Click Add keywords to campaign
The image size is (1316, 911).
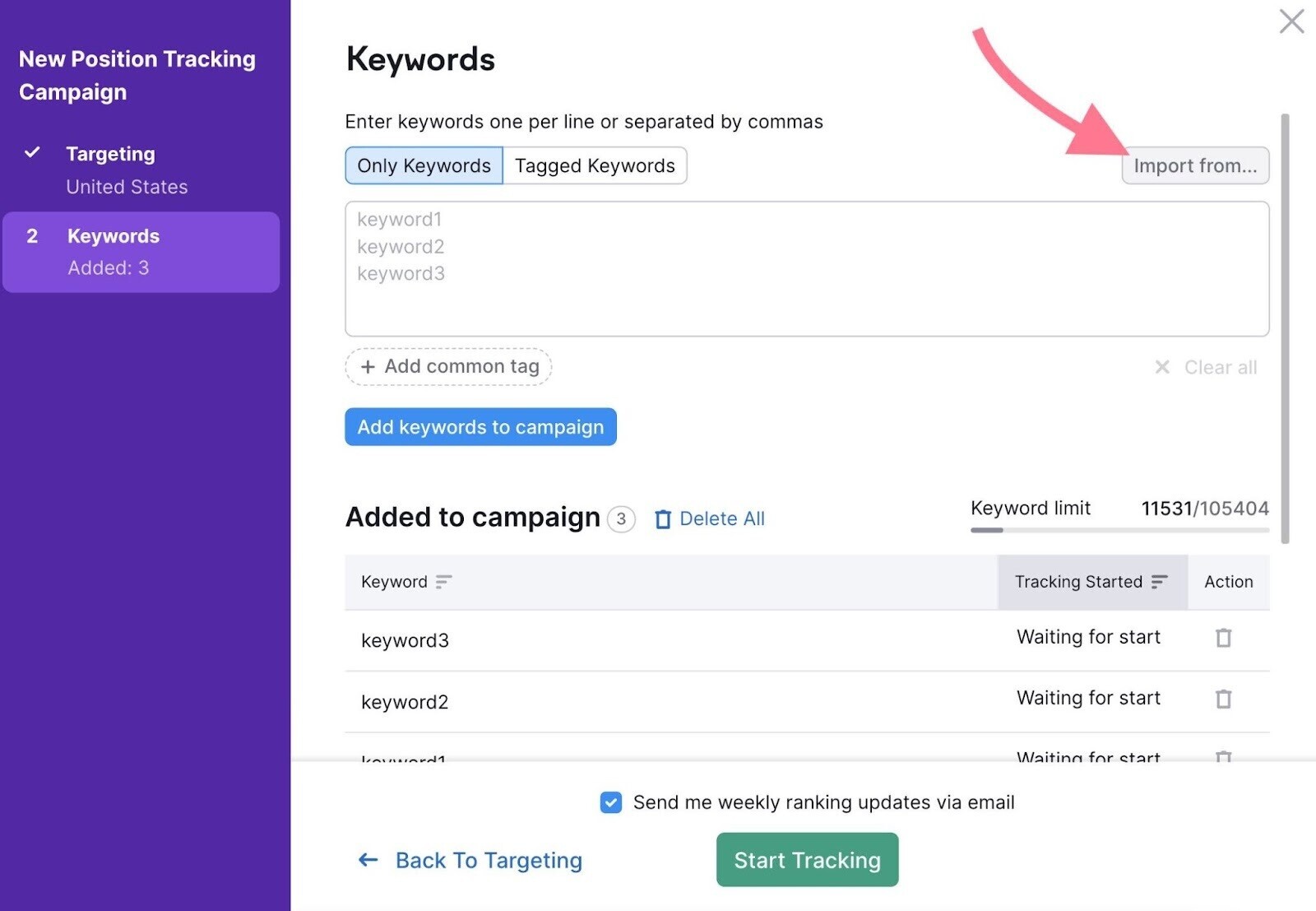pyautogui.click(x=480, y=426)
